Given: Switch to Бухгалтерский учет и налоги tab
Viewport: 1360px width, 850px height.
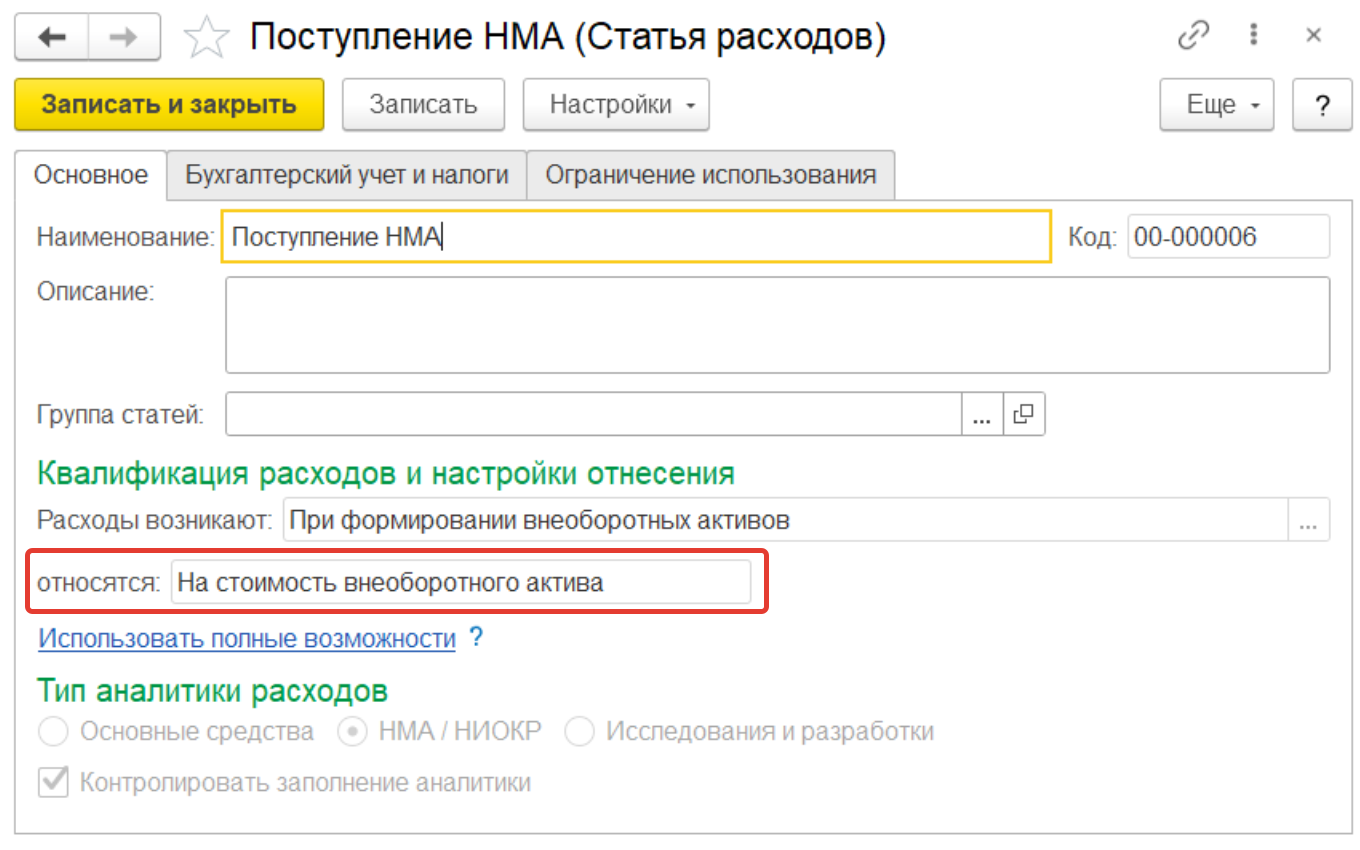Looking at the screenshot, I should [347, 175].
